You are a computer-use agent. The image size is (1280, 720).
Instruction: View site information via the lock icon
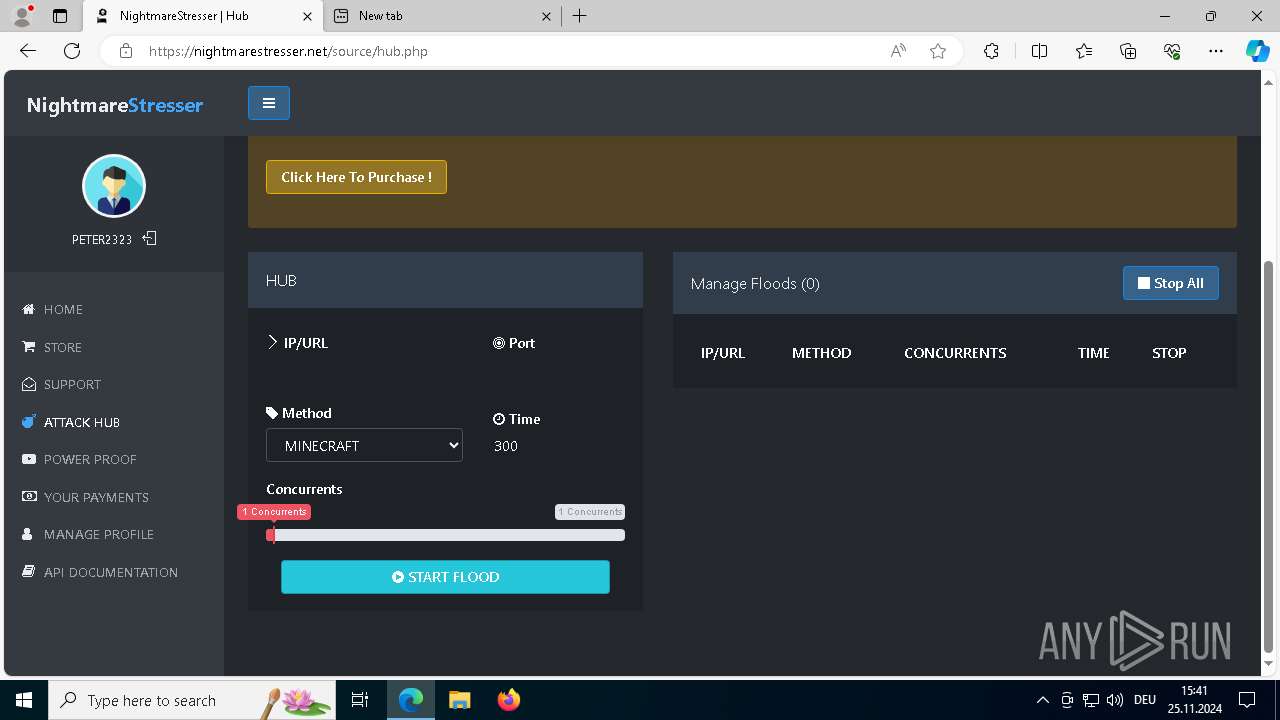tap(126, 51)
